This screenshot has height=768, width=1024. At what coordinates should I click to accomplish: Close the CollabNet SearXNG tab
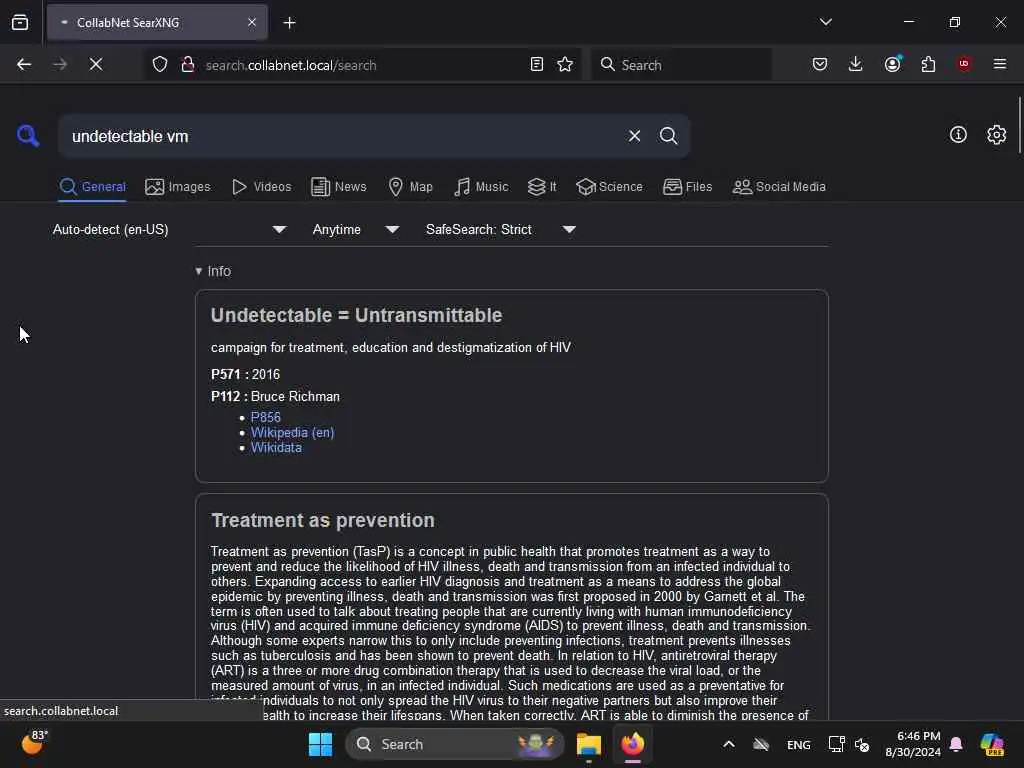click(252, 22)
